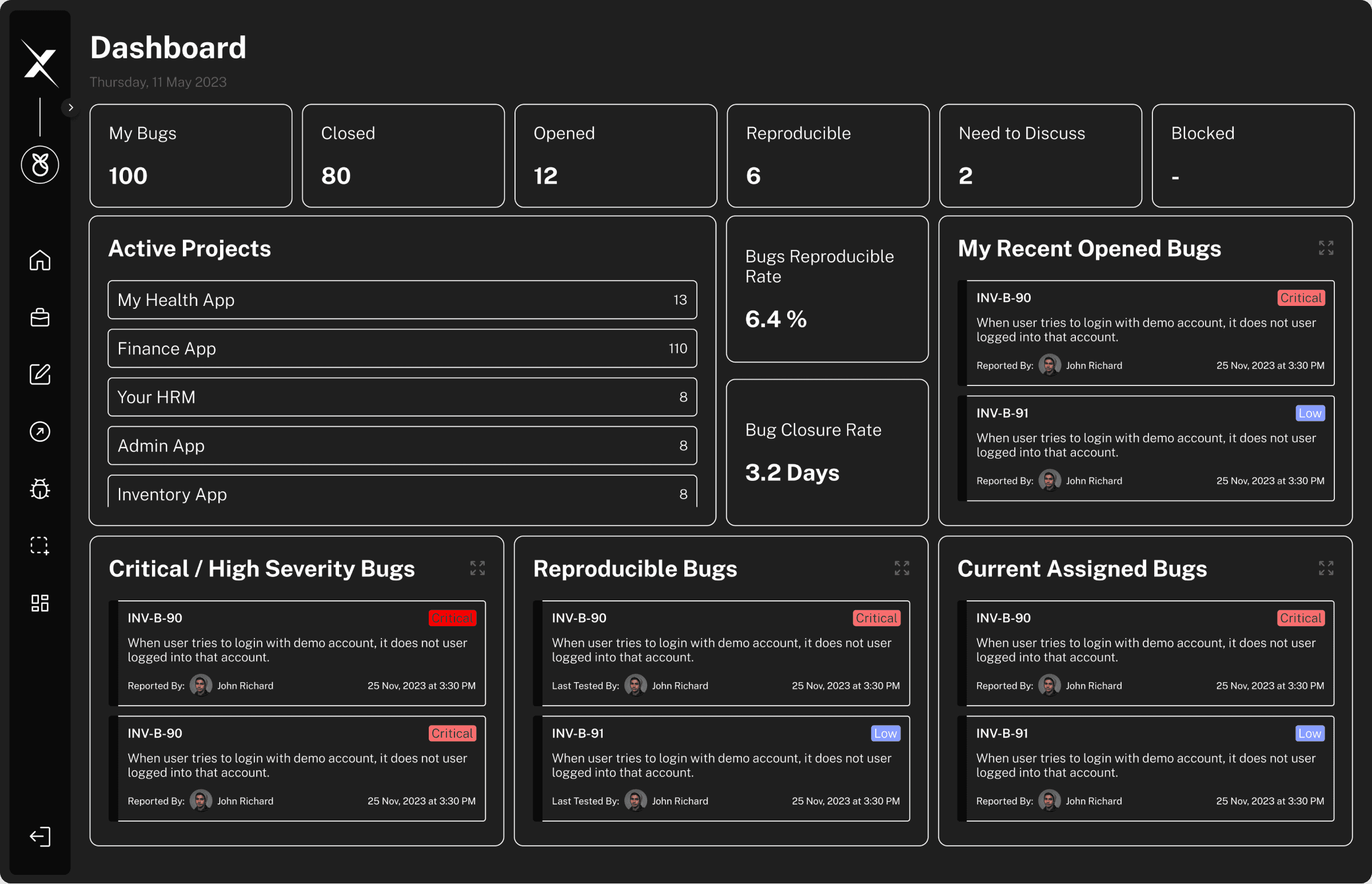This screenshot has height=884, width=1372.
Task: Expand the sidebar with chevron arrow
Action: [70, 107]
